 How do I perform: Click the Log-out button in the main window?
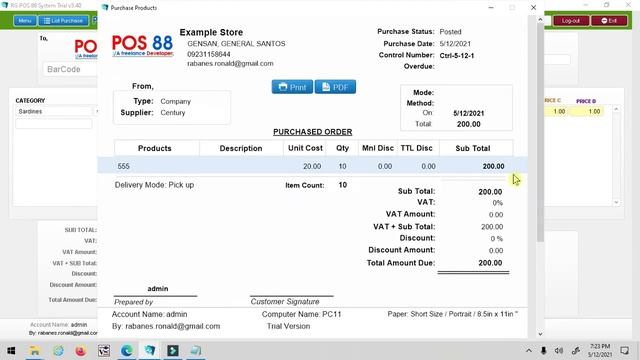pyautogui.click(x=571, y=21)
